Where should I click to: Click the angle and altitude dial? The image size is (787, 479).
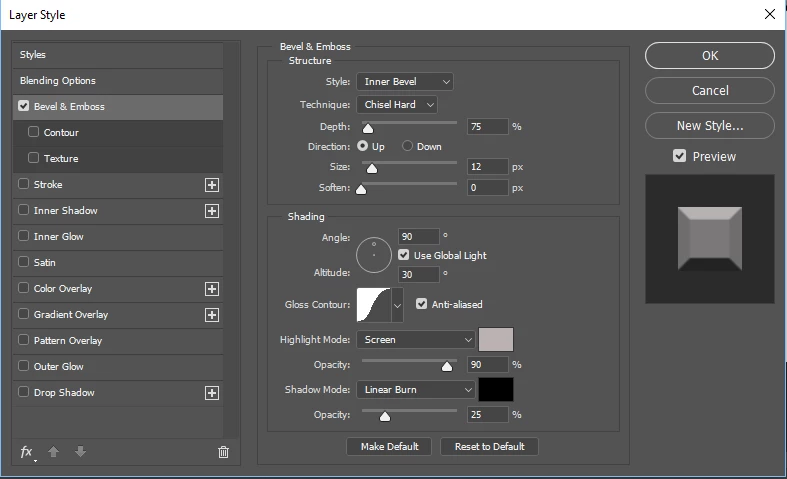(x=374, y=255)
